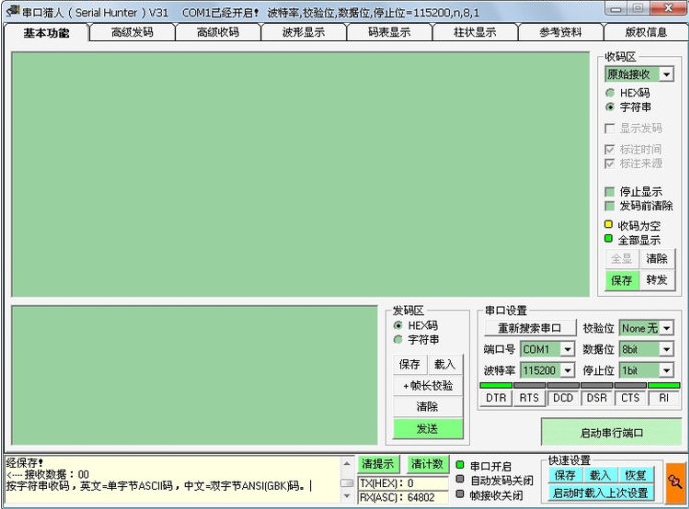This screenshot has height=509, width=689.
Task: Enable the 停止显示 checkbox
Action: 609,192
